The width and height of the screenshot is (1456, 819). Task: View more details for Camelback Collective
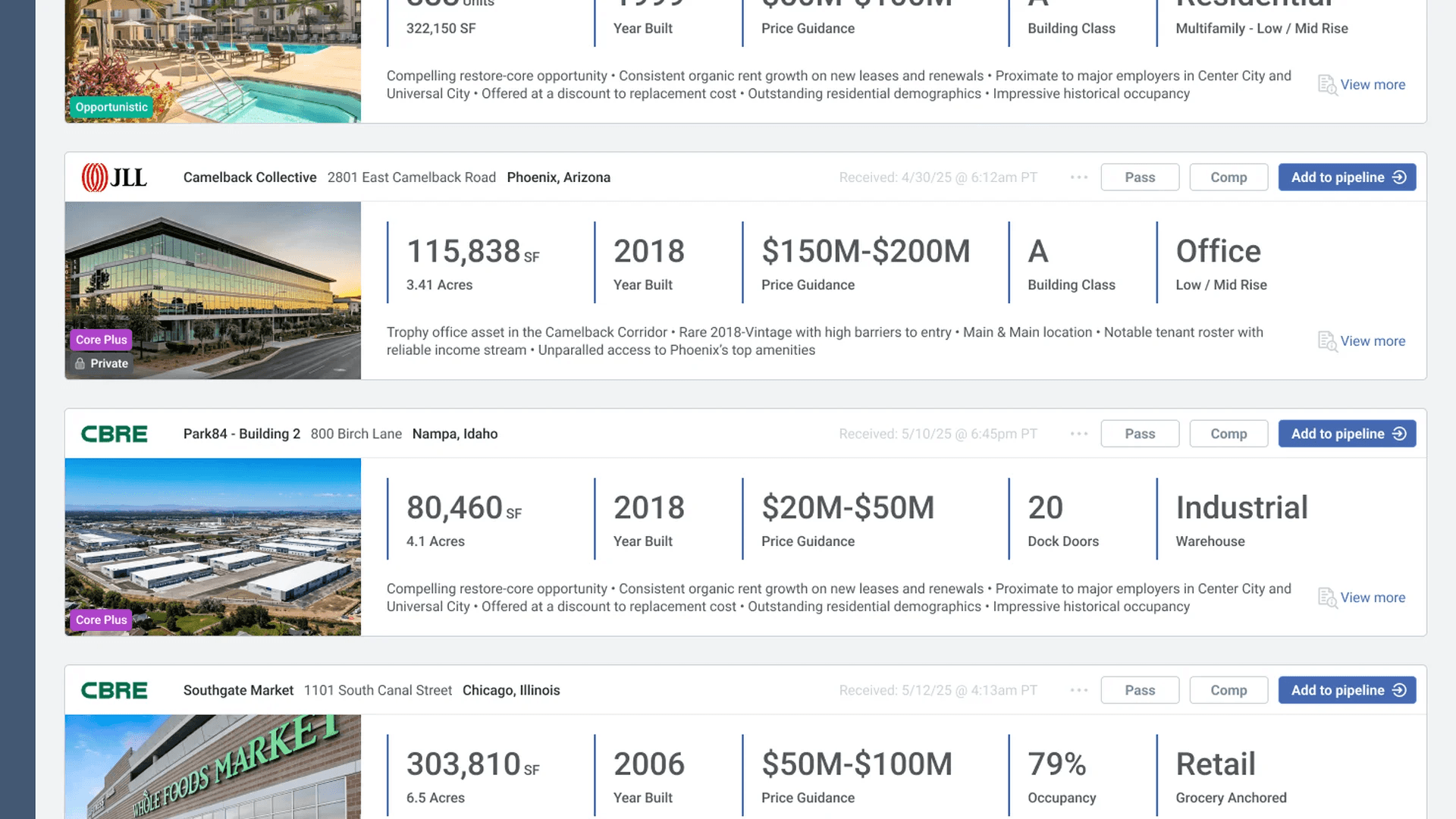(1373, 341)
